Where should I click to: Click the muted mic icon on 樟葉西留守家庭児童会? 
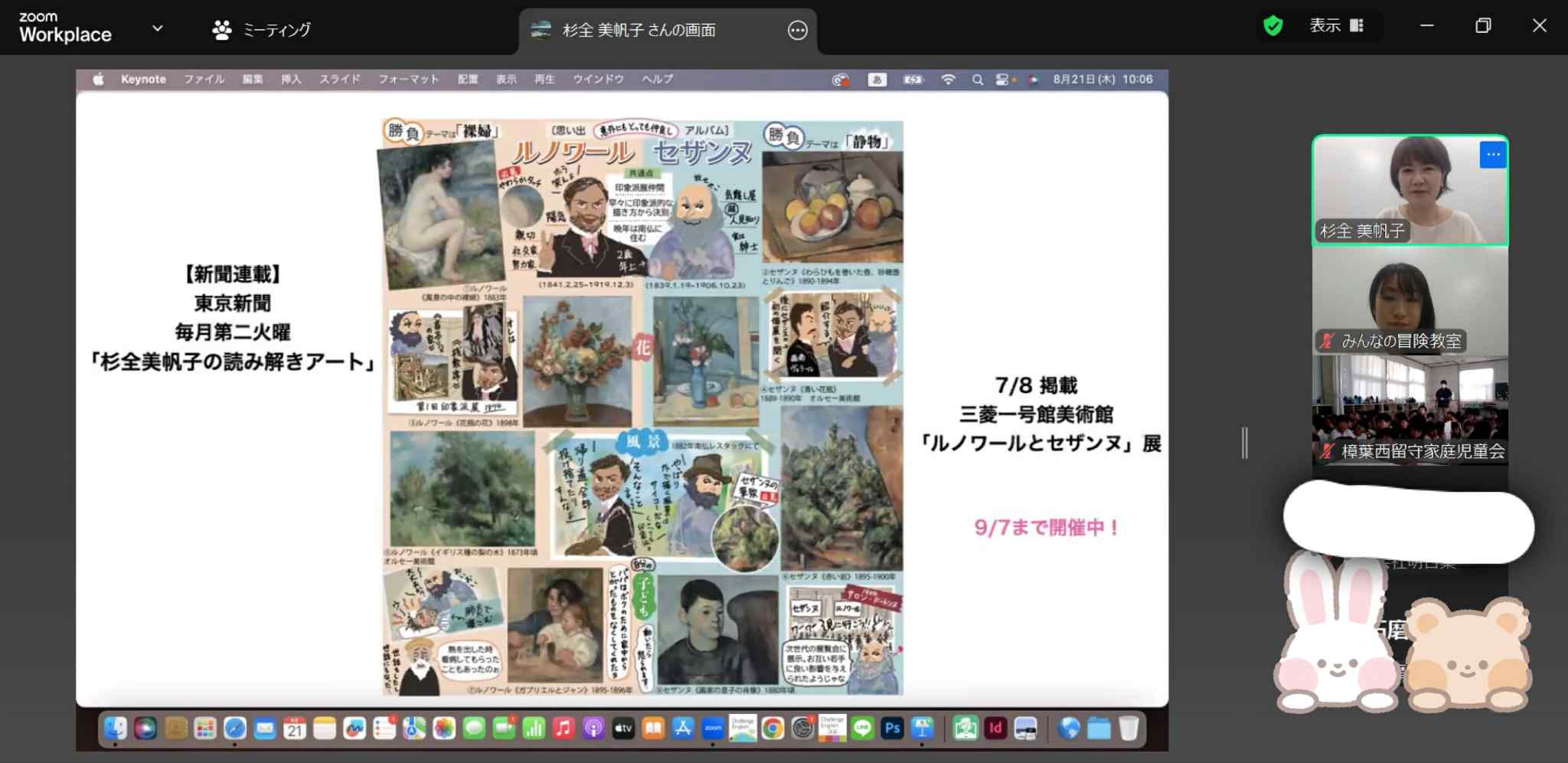(x=1328, y=451)
